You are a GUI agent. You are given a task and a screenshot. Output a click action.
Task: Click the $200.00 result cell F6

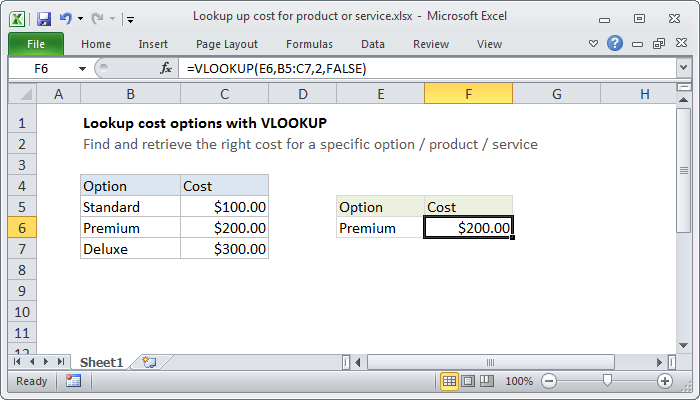pyautogui.click(x=468, y=228)
